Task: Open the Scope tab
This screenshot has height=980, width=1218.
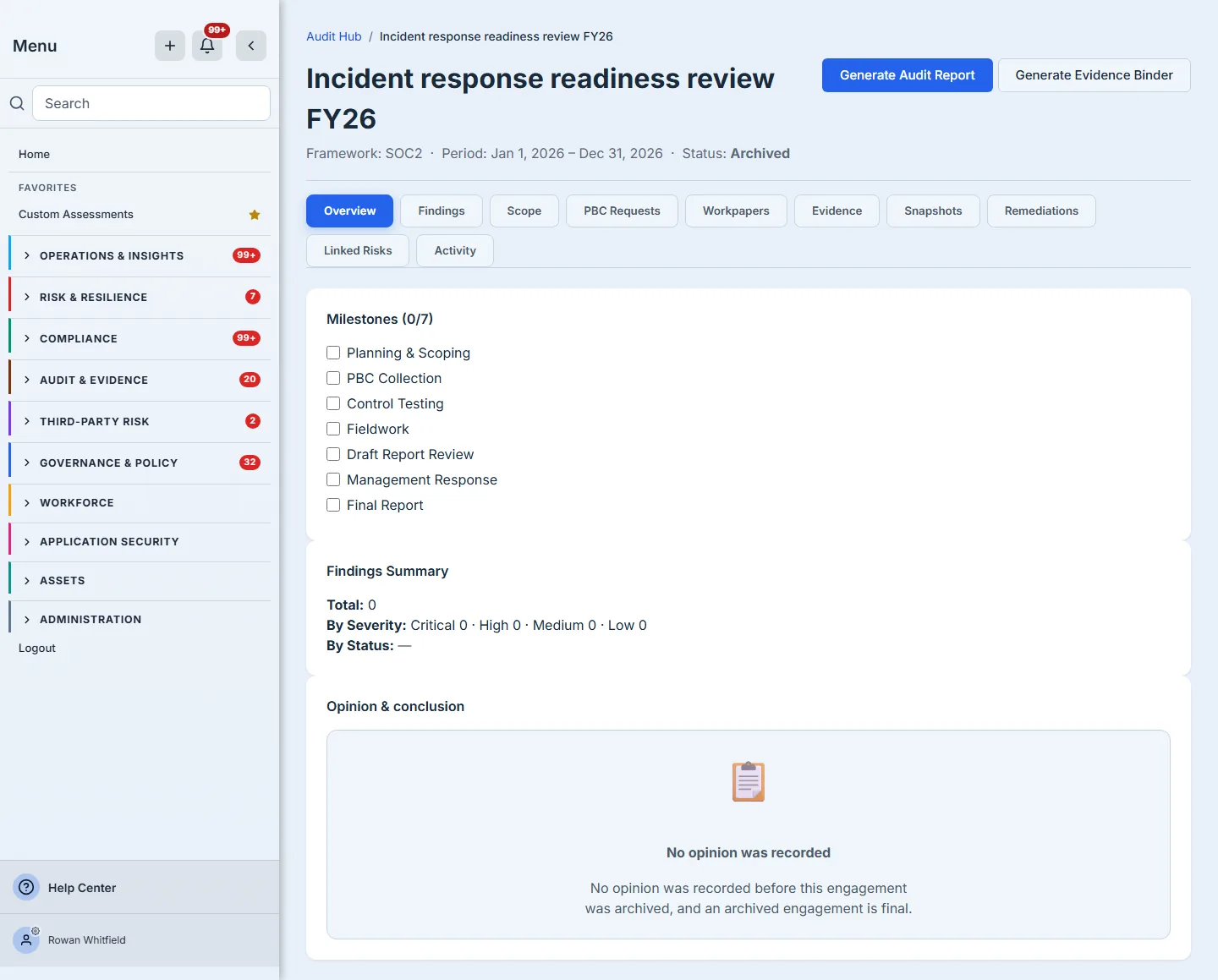Action: tap(524, 211)
